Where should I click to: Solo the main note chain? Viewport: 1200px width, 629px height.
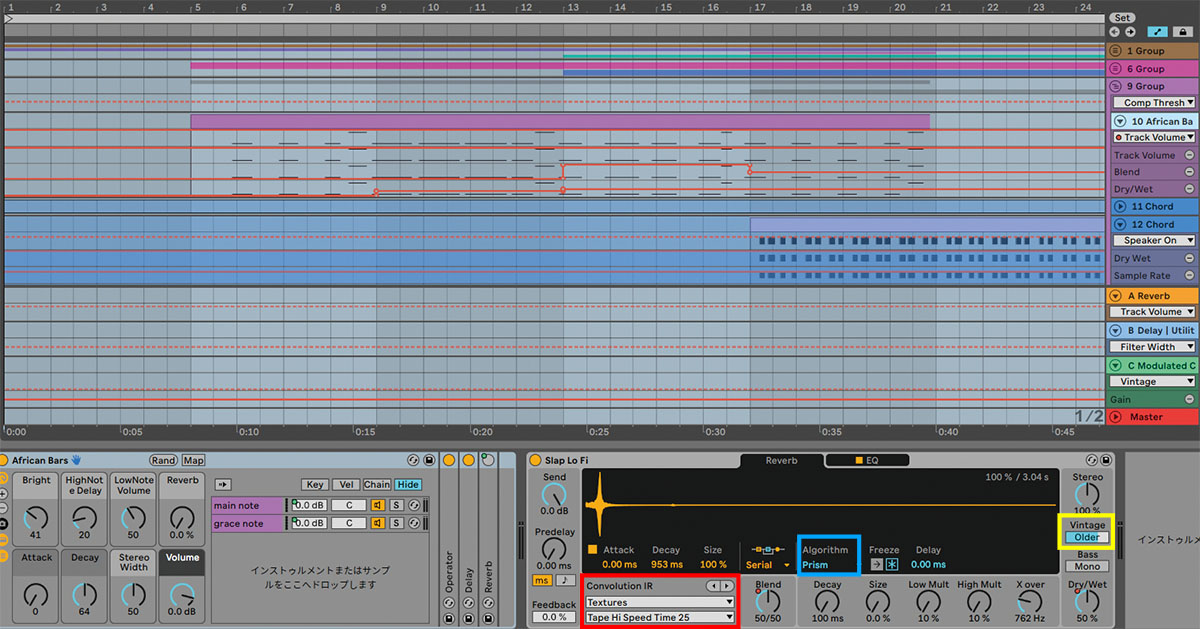pyautogui.click(x=396, y=506)
